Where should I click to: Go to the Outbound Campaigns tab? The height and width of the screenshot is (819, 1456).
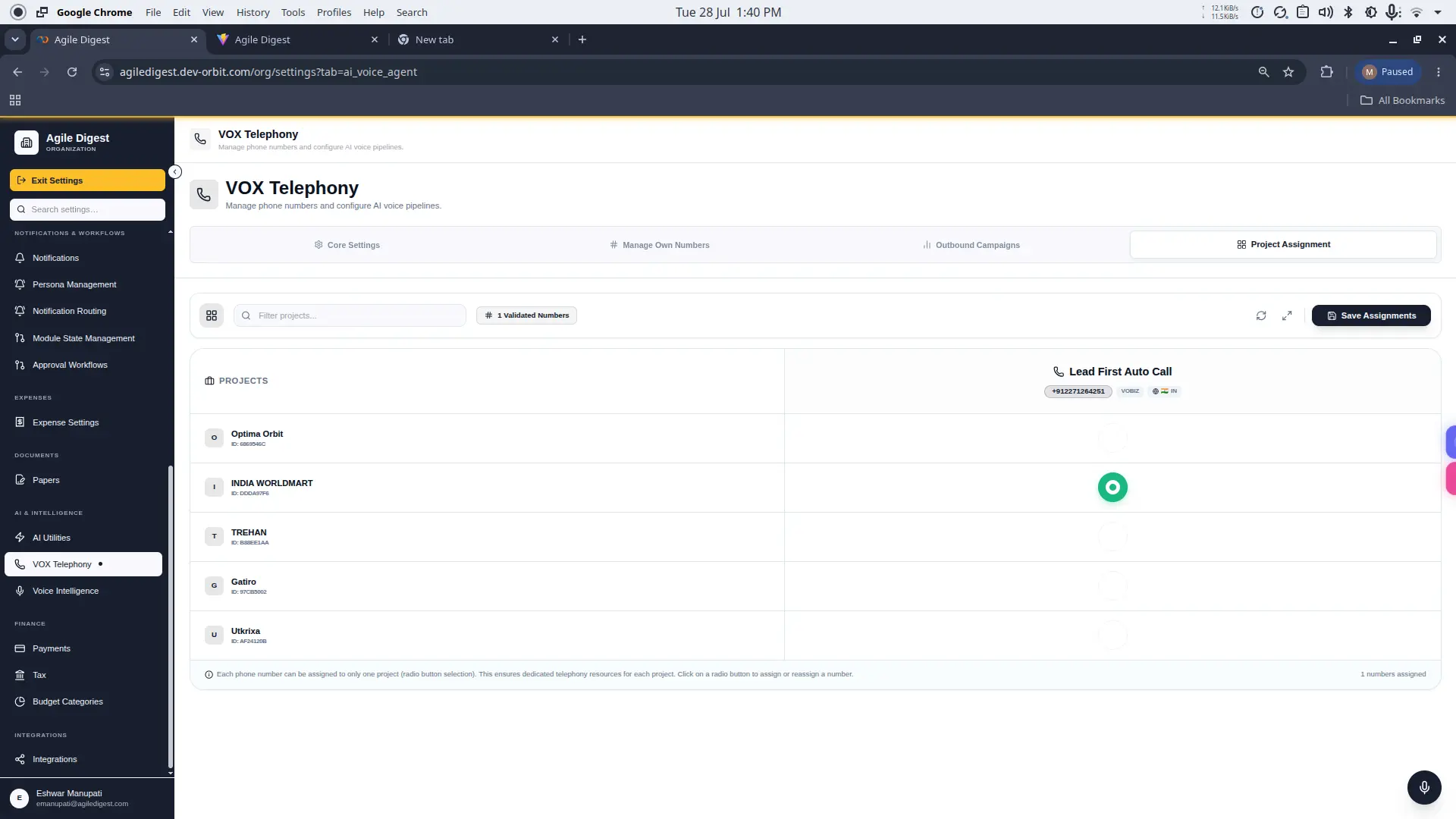coord(971,245)
